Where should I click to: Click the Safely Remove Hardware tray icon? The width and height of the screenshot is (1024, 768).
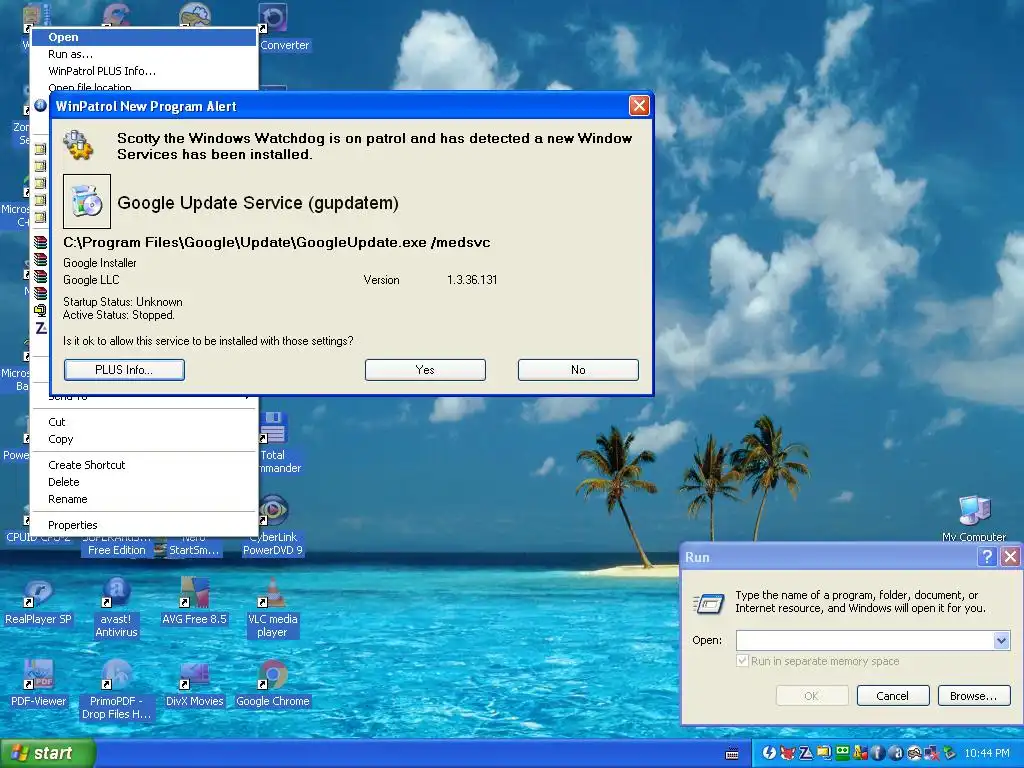click(950, 753)
